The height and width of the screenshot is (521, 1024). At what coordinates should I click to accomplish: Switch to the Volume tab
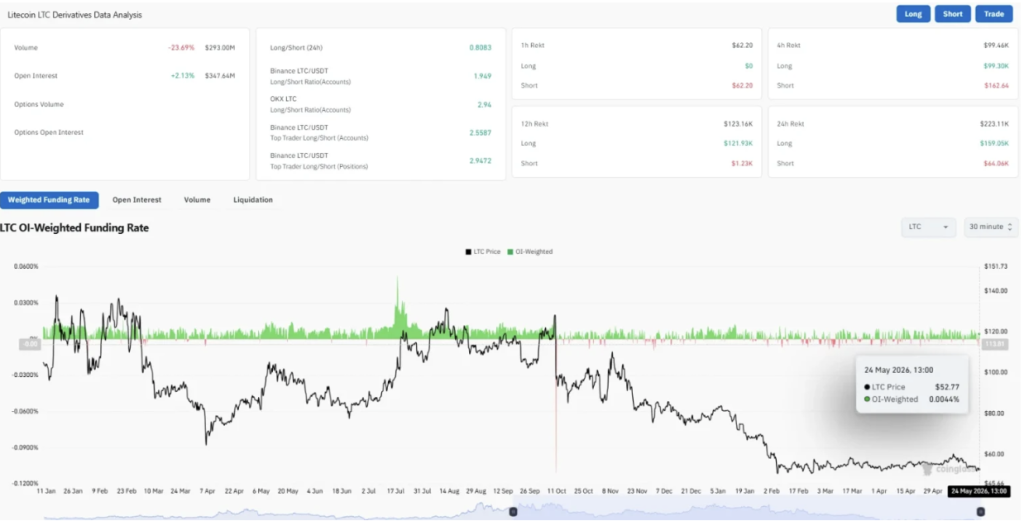point(197,200)
